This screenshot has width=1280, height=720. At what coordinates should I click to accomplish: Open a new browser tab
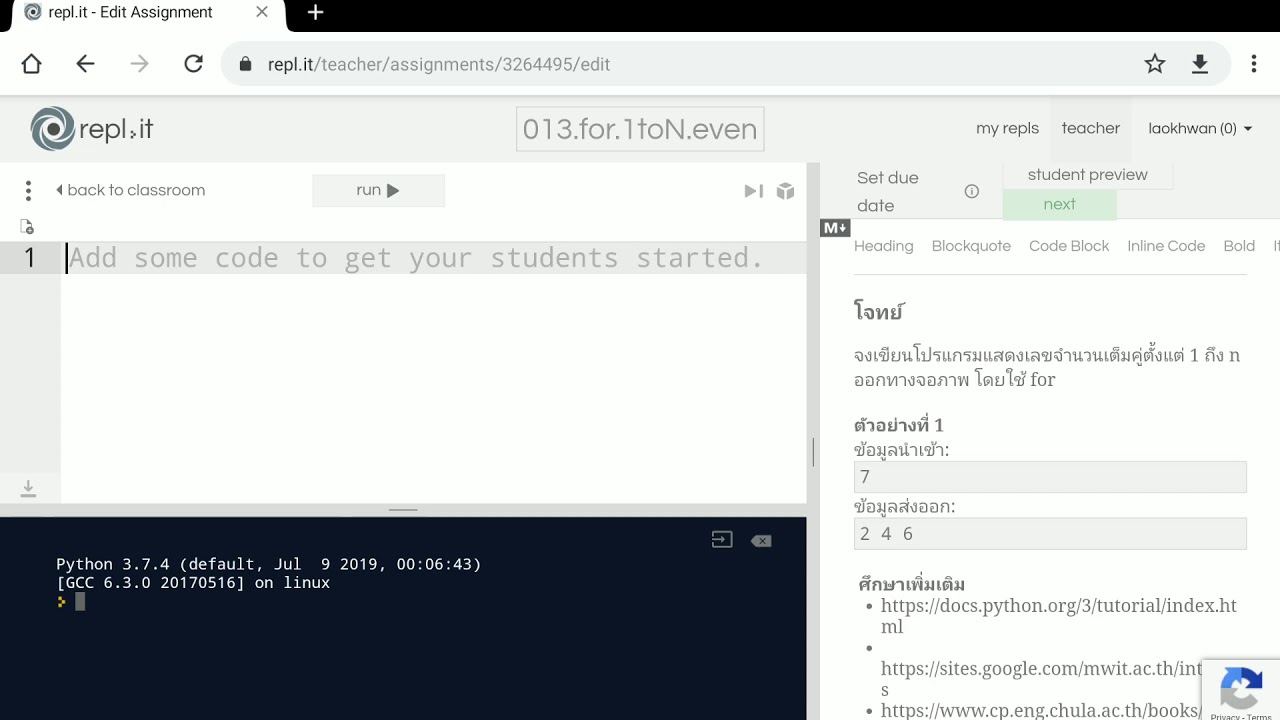(x=316, y=12)
